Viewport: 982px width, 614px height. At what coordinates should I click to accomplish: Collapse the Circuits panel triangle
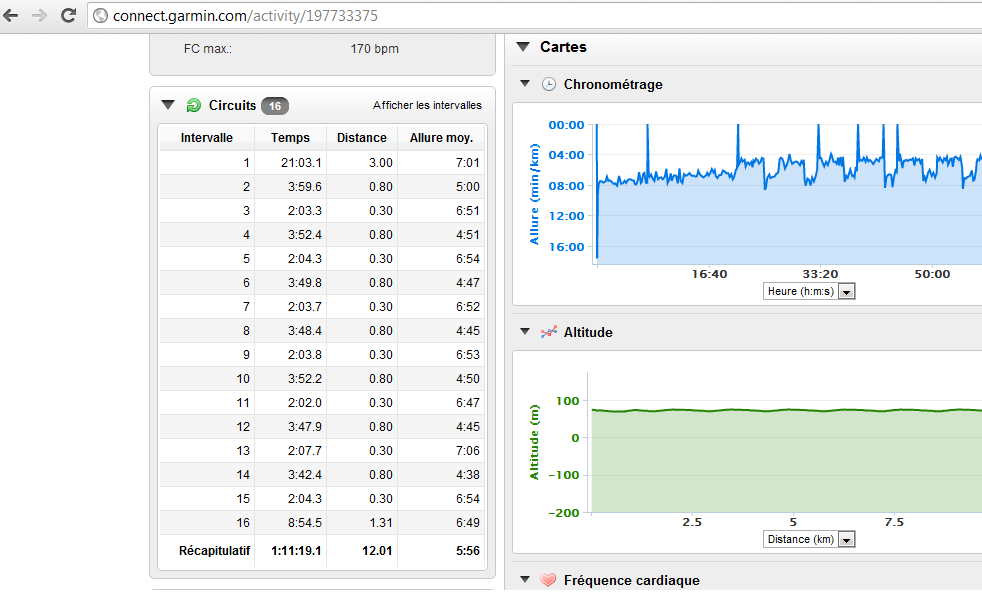click(x=168, y=105)
